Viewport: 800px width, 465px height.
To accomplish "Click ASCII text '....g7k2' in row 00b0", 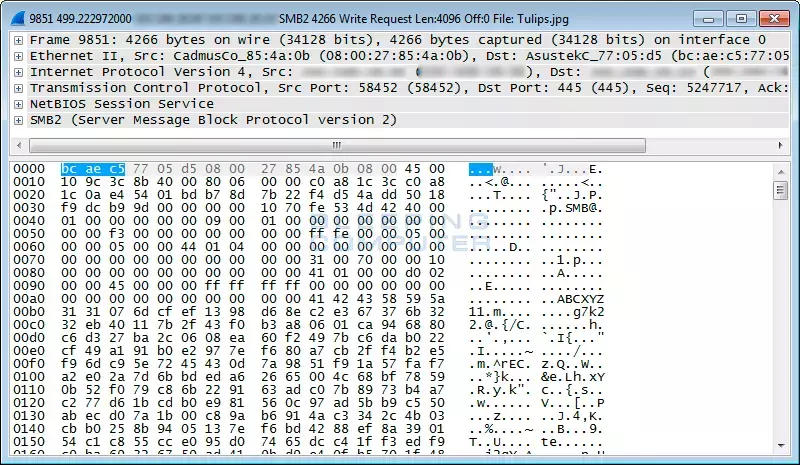I will (572, 312).
